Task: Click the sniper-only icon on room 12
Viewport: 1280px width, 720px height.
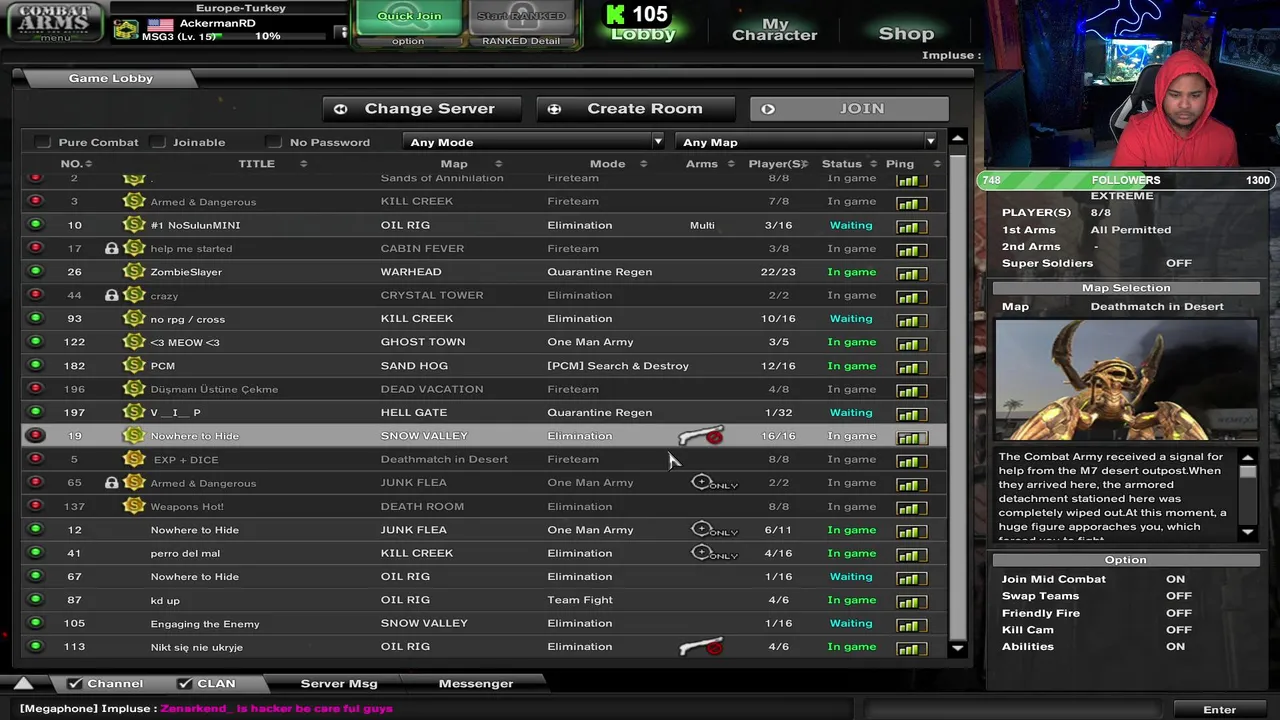Action: [714, 529]
